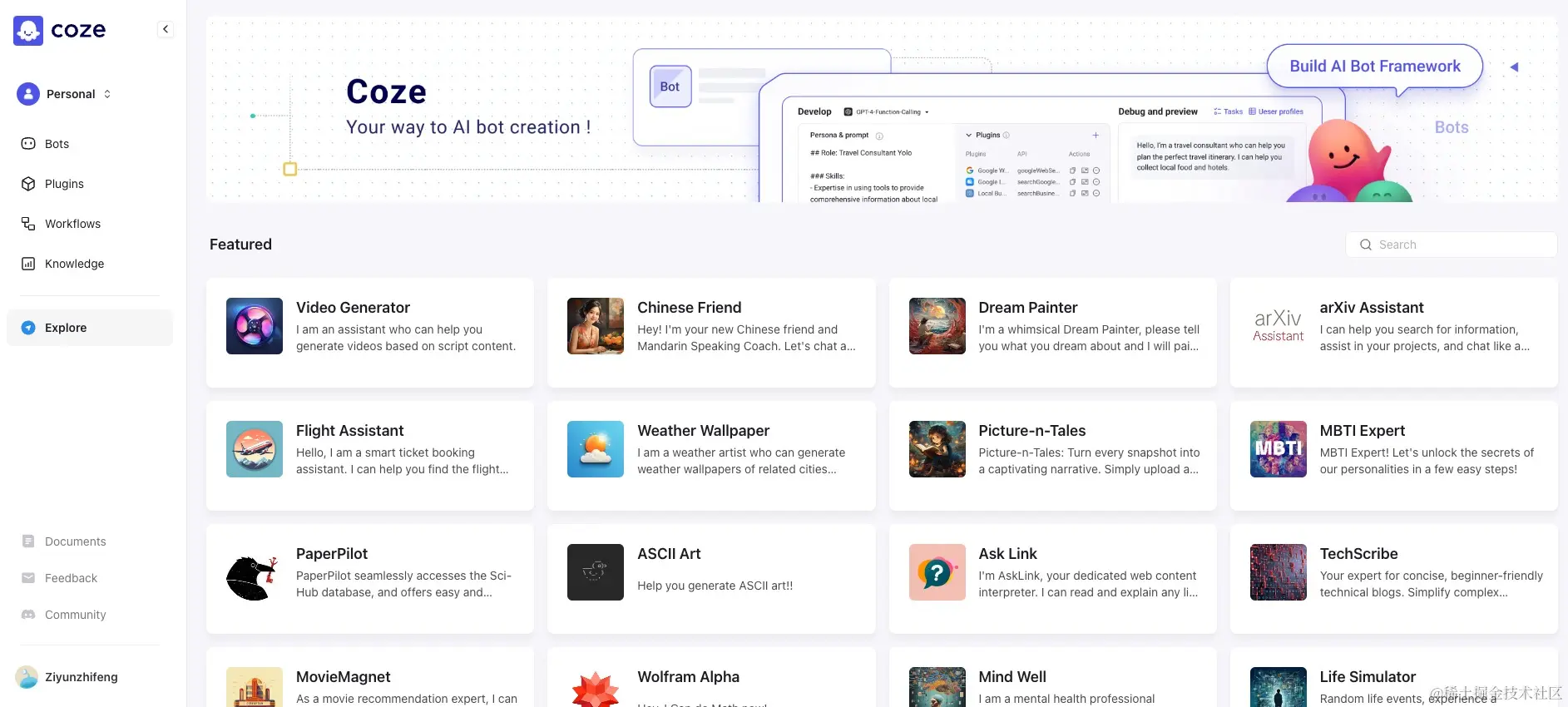This screenshot has width=1568, height=707.
Task: Click the Flight Assistant airplane icon
Action: point(255,449)
